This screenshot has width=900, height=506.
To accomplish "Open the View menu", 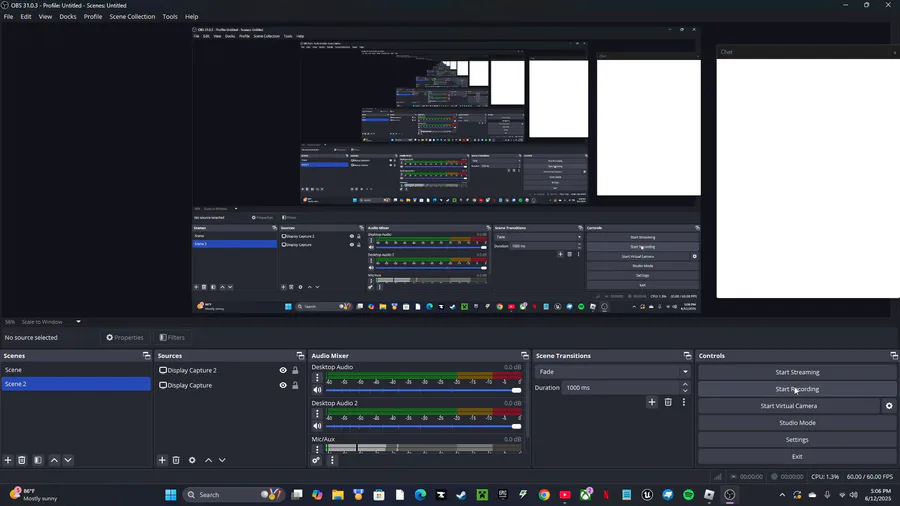I will click(x=45, y=17).
